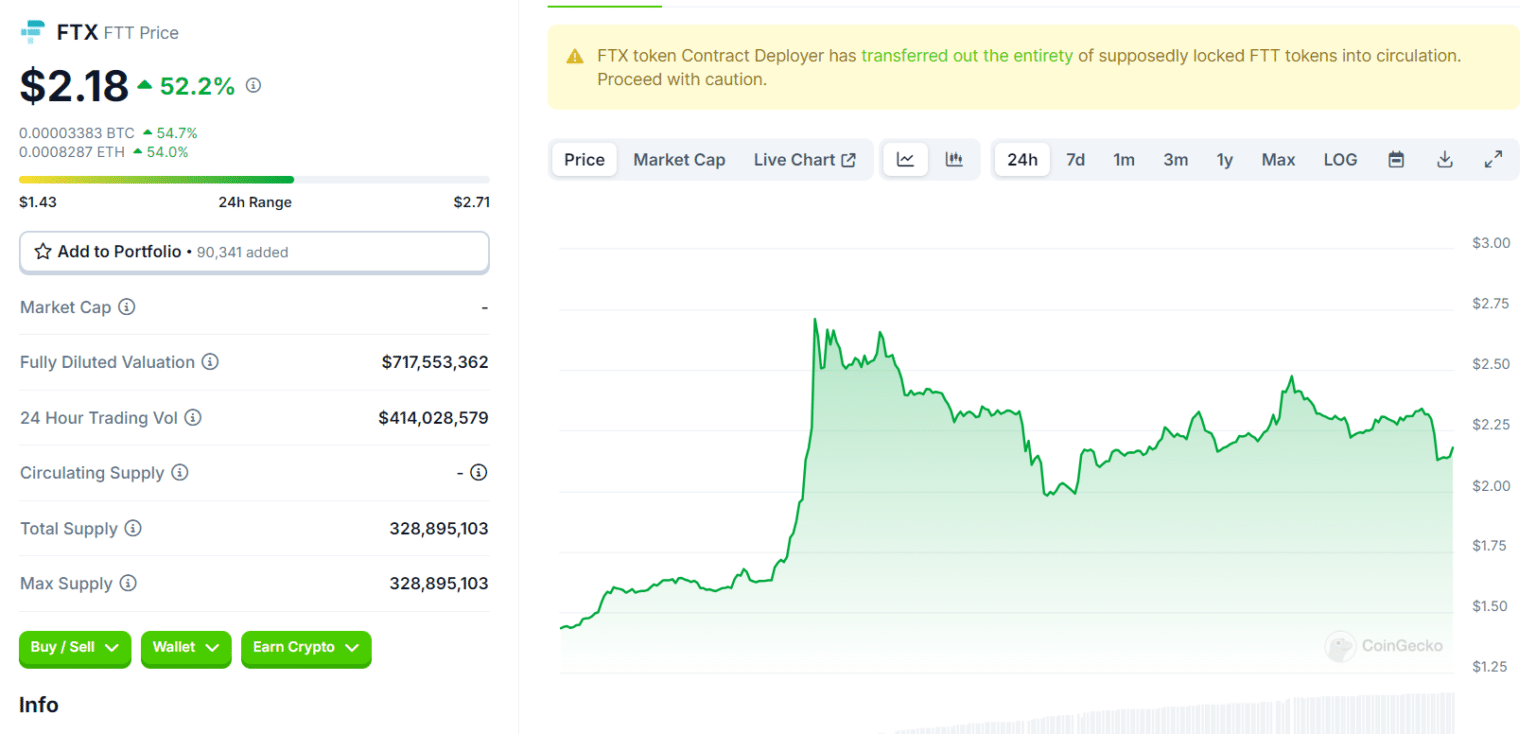
Task: Expand chart to fullscreen icon
Action: pyautogui.click(x=1493, y=160)
